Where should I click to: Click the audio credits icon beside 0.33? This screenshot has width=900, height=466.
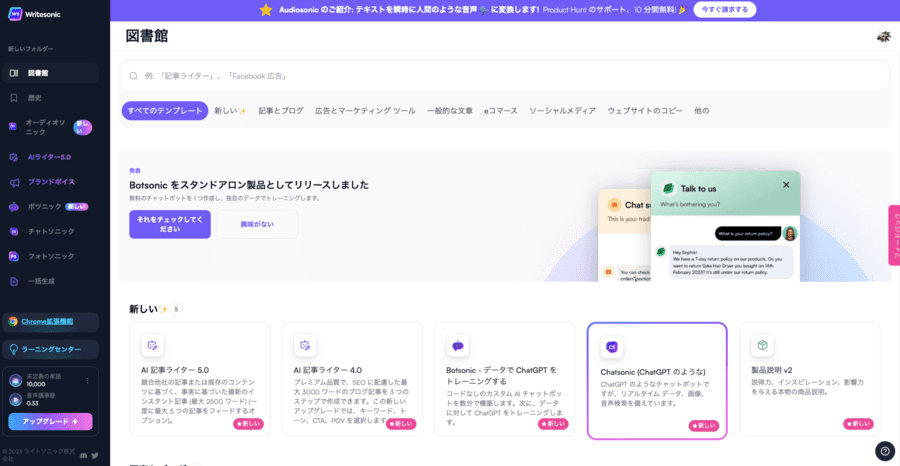pyautogui.click(x=15, y=399)
